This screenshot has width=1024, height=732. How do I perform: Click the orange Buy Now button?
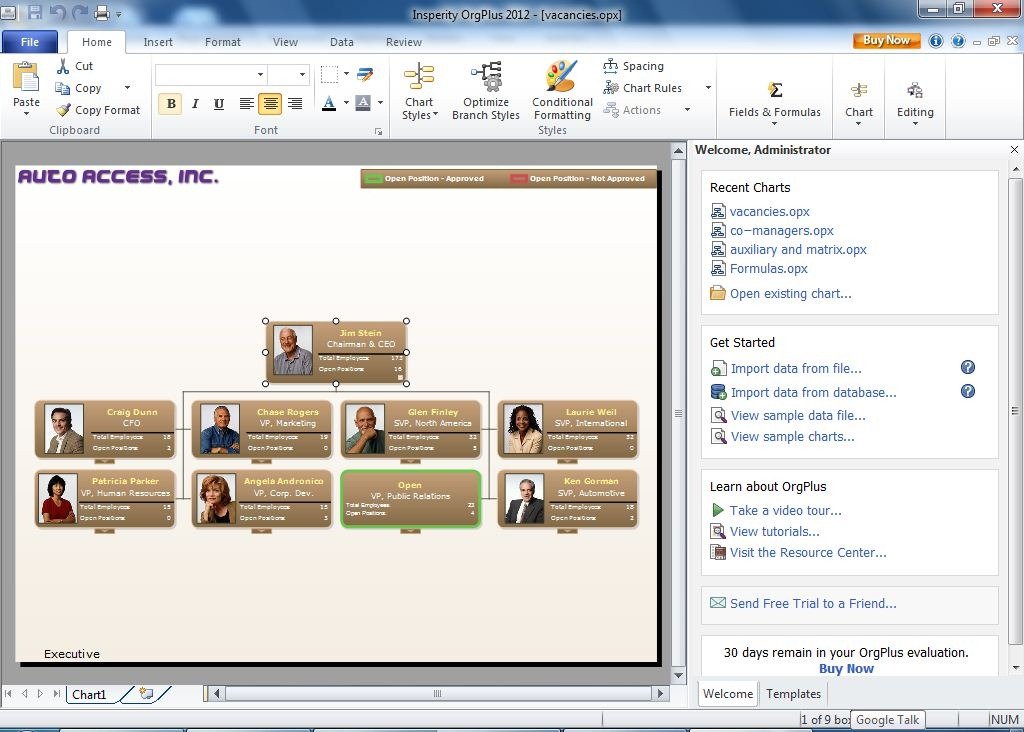coord(886,40)
